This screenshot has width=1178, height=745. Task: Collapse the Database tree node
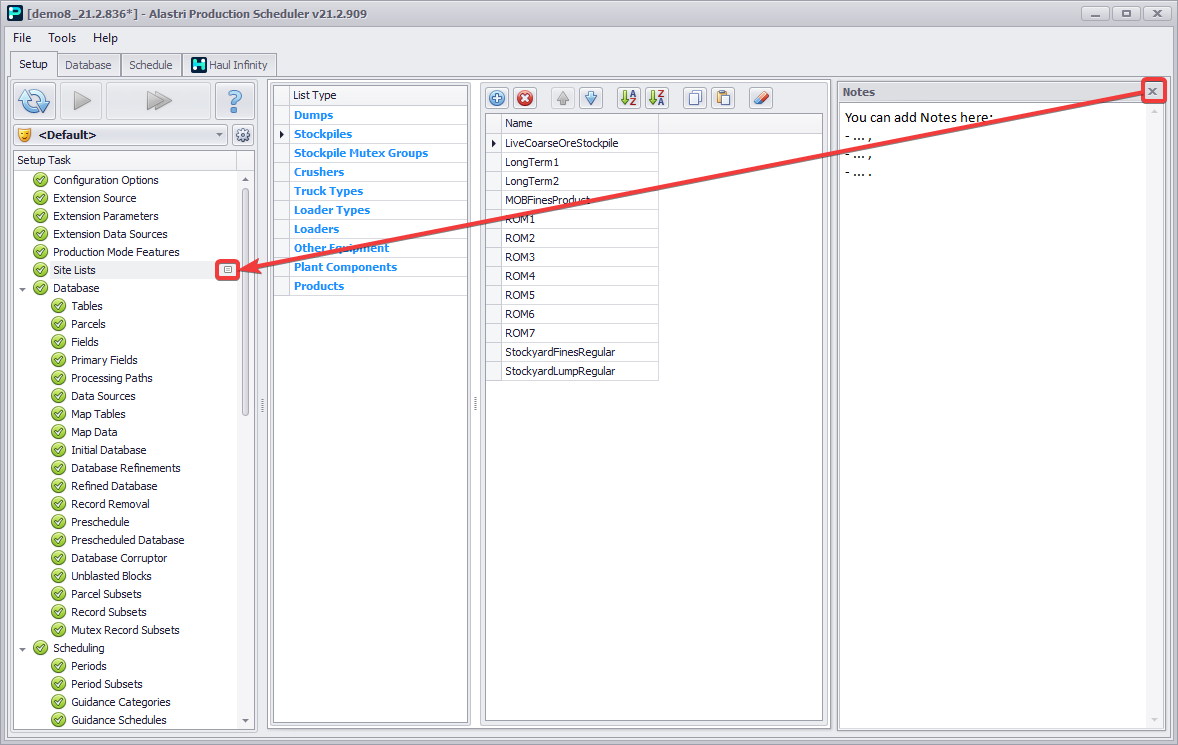(x=23, y=289)
